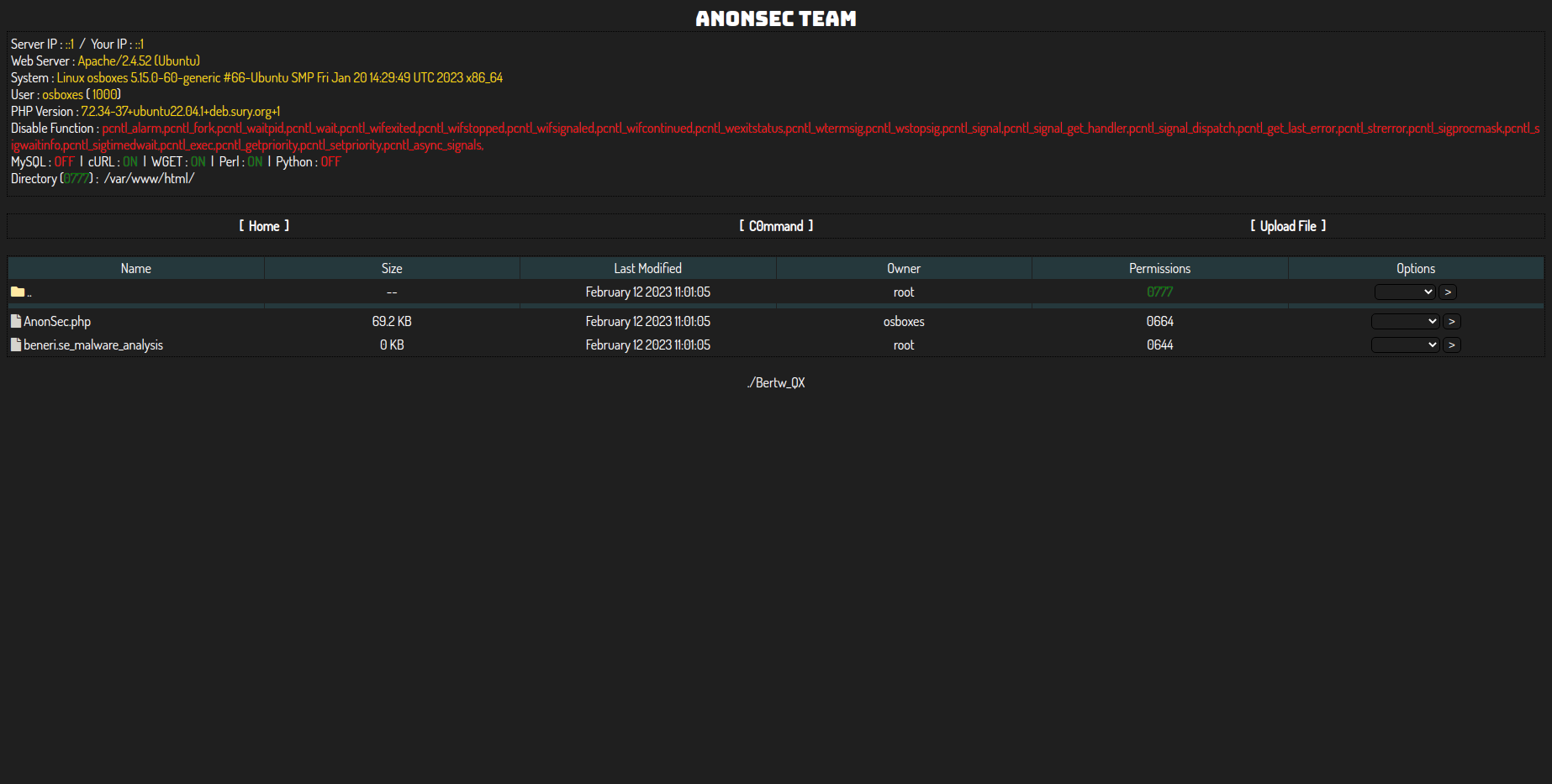Image resolution: width=1552 pixels, height=784 pixels.
Task: Click the /var/ directory path segment
Action: pyautogui.click(x=117, y=178)
